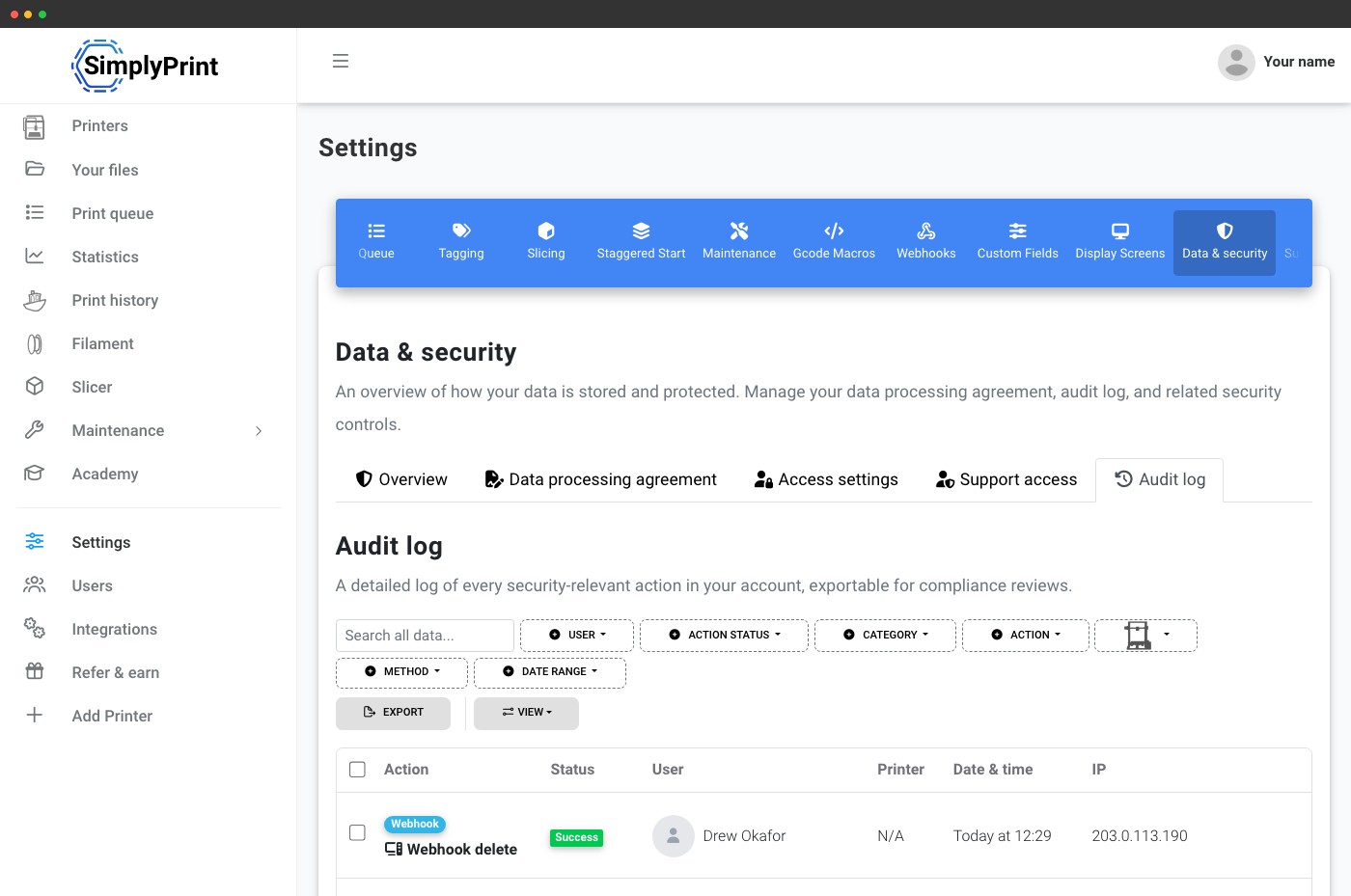Switch to Support access sub-tab

tap(1006, 479)
